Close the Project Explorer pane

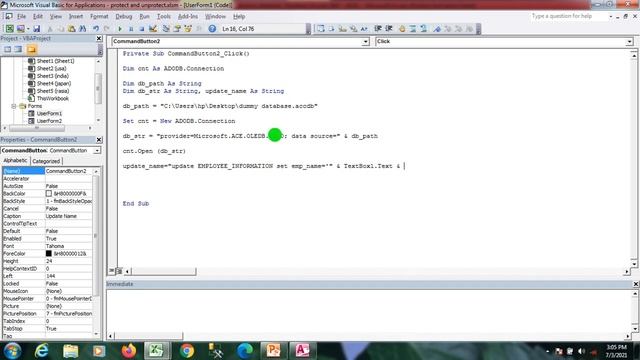[x=99, y=38]
